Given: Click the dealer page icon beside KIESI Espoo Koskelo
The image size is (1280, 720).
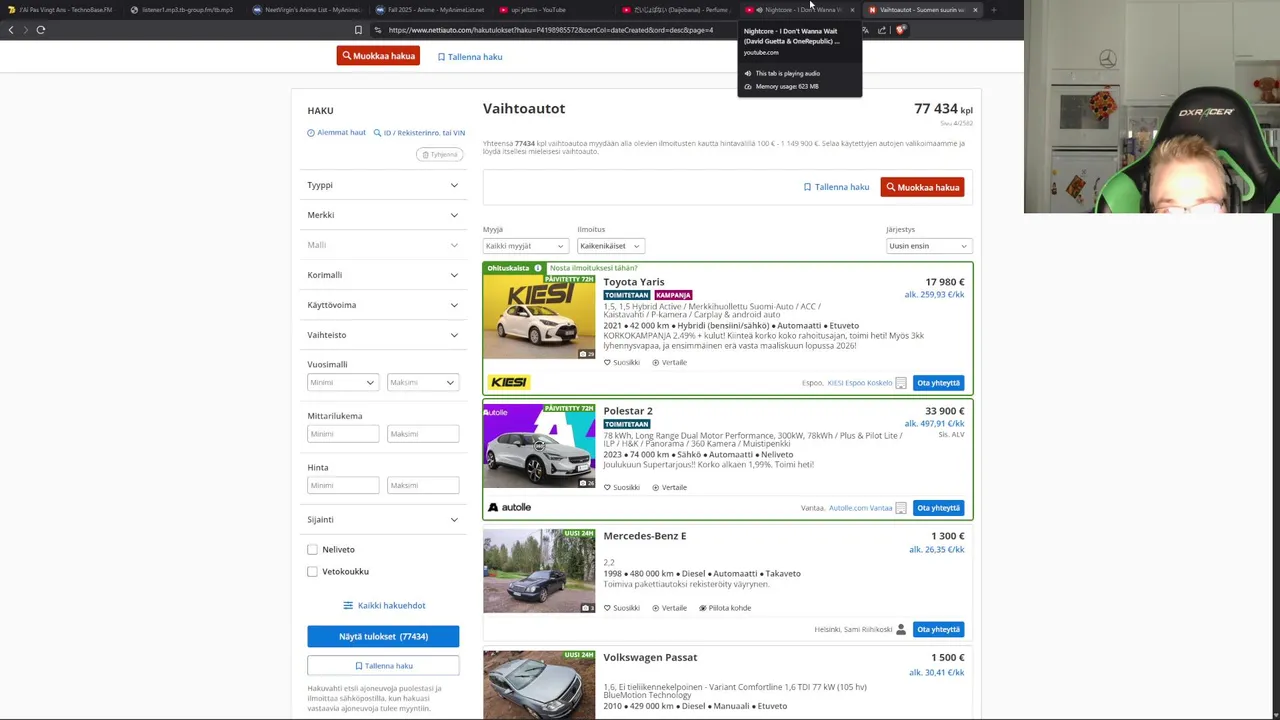Looking at the screenshot, I should [x=901, y=383].
